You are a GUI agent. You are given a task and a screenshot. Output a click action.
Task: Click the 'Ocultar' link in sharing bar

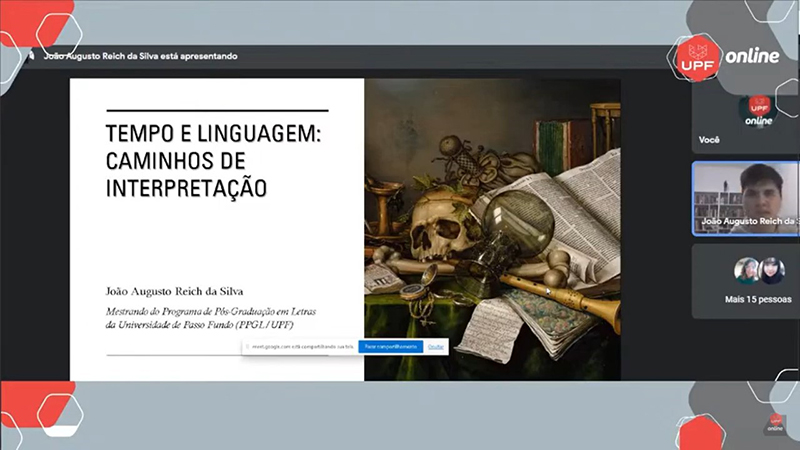pyautogui.click(x=436, y=346)
